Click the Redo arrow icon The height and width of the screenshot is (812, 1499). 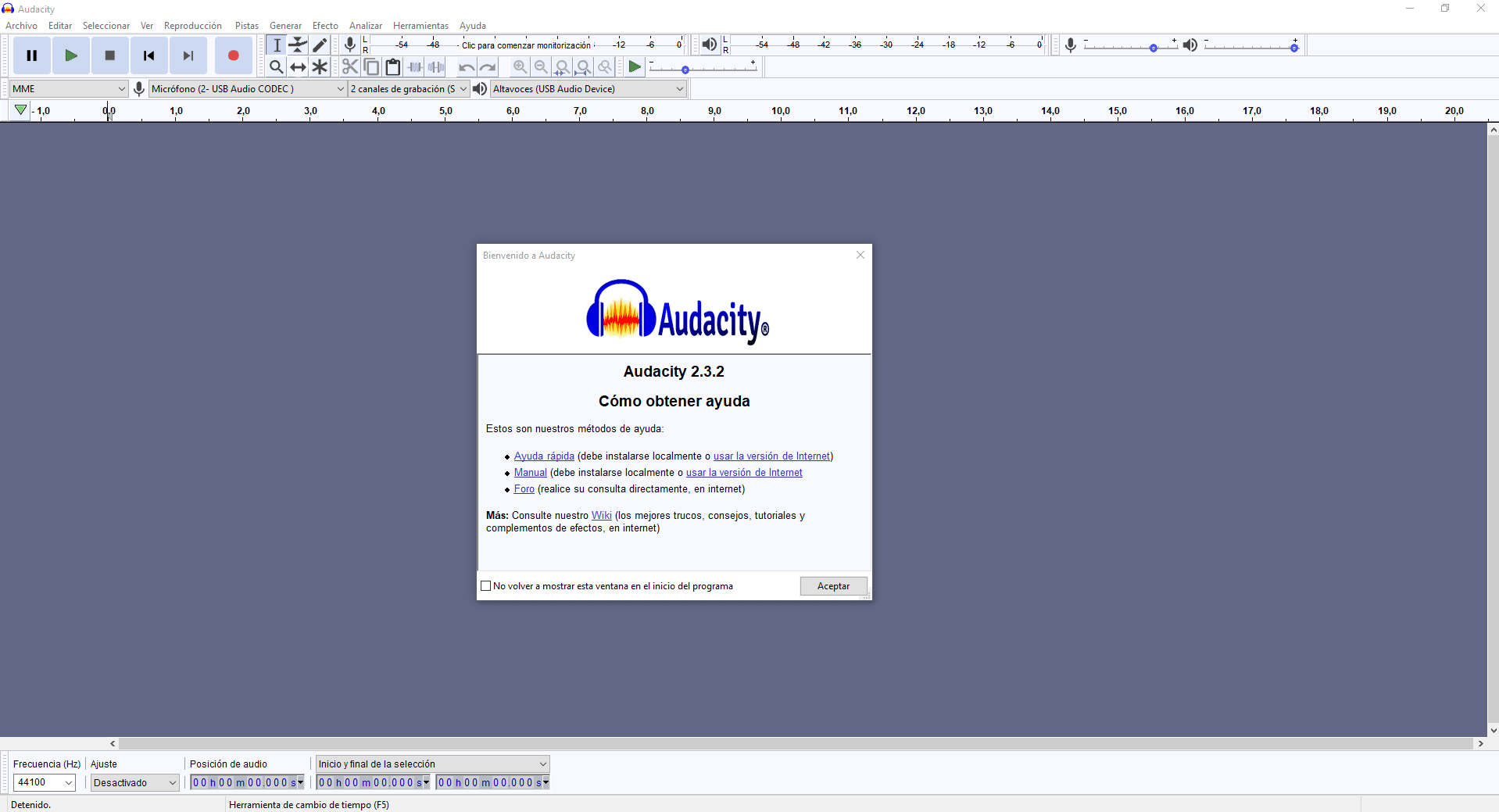coord(488,67)
